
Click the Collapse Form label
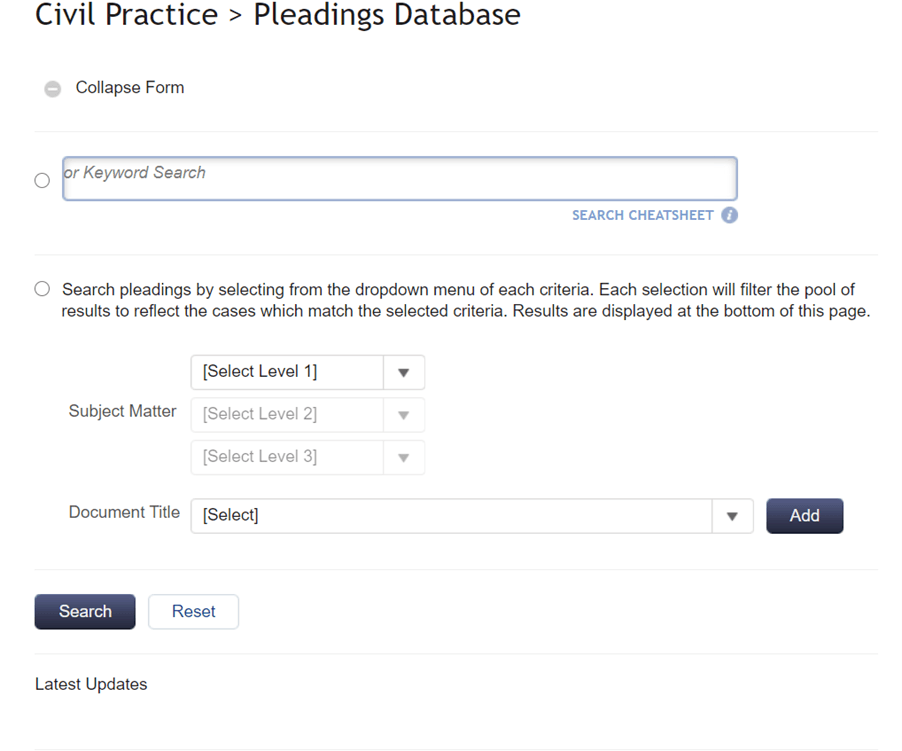coord(130,87)
